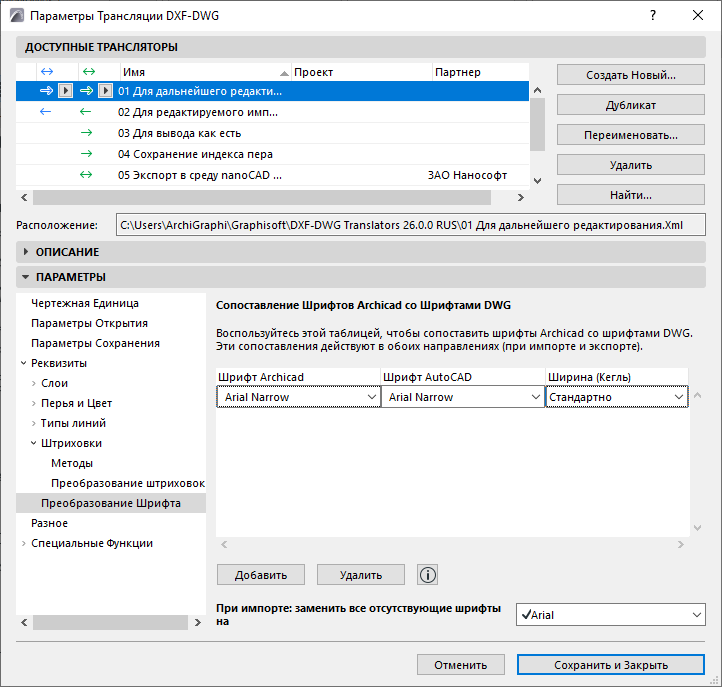Click the help question mark in title bar
722x687 pixels.
[x=653, y=16]
